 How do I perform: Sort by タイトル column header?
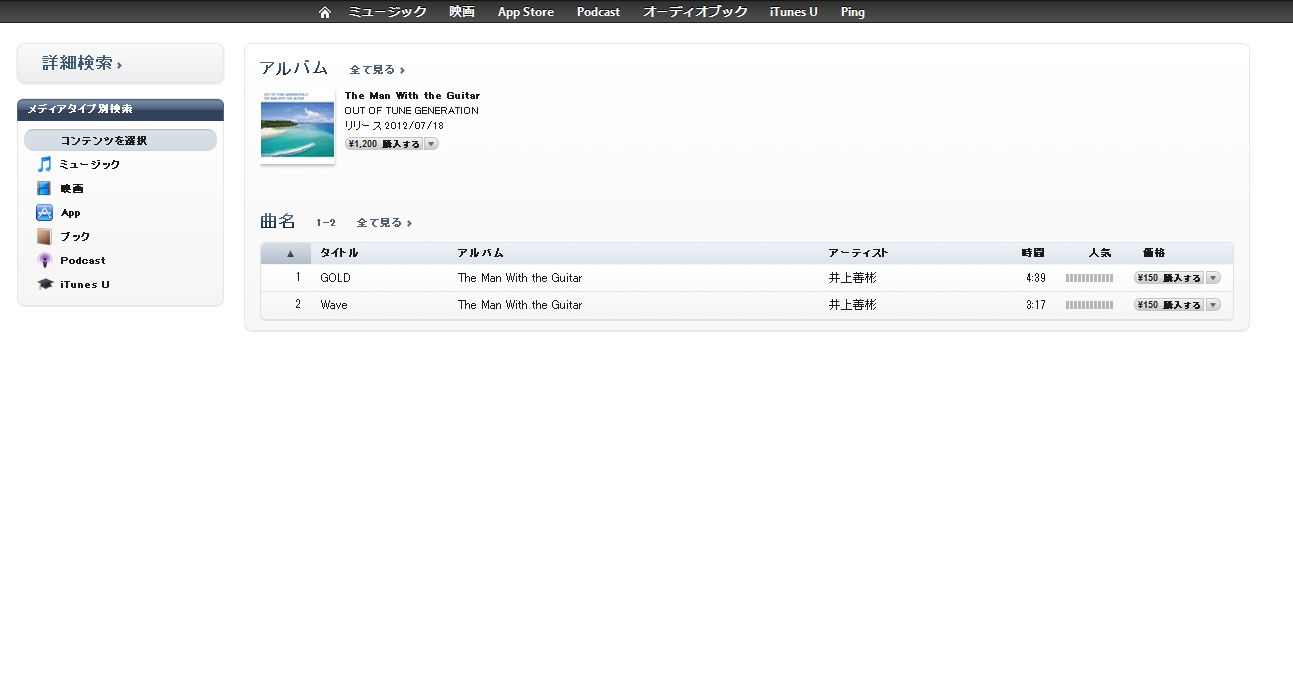pos(339,253)
